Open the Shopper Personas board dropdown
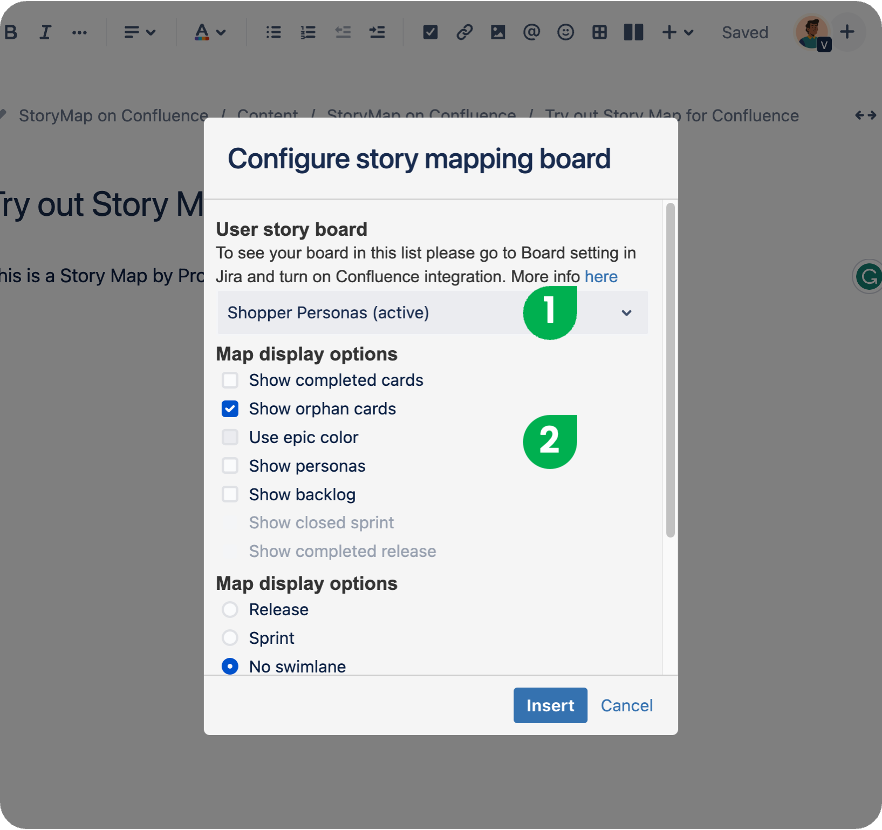Viewport: 882px width, 830px height. click(432, 313)
